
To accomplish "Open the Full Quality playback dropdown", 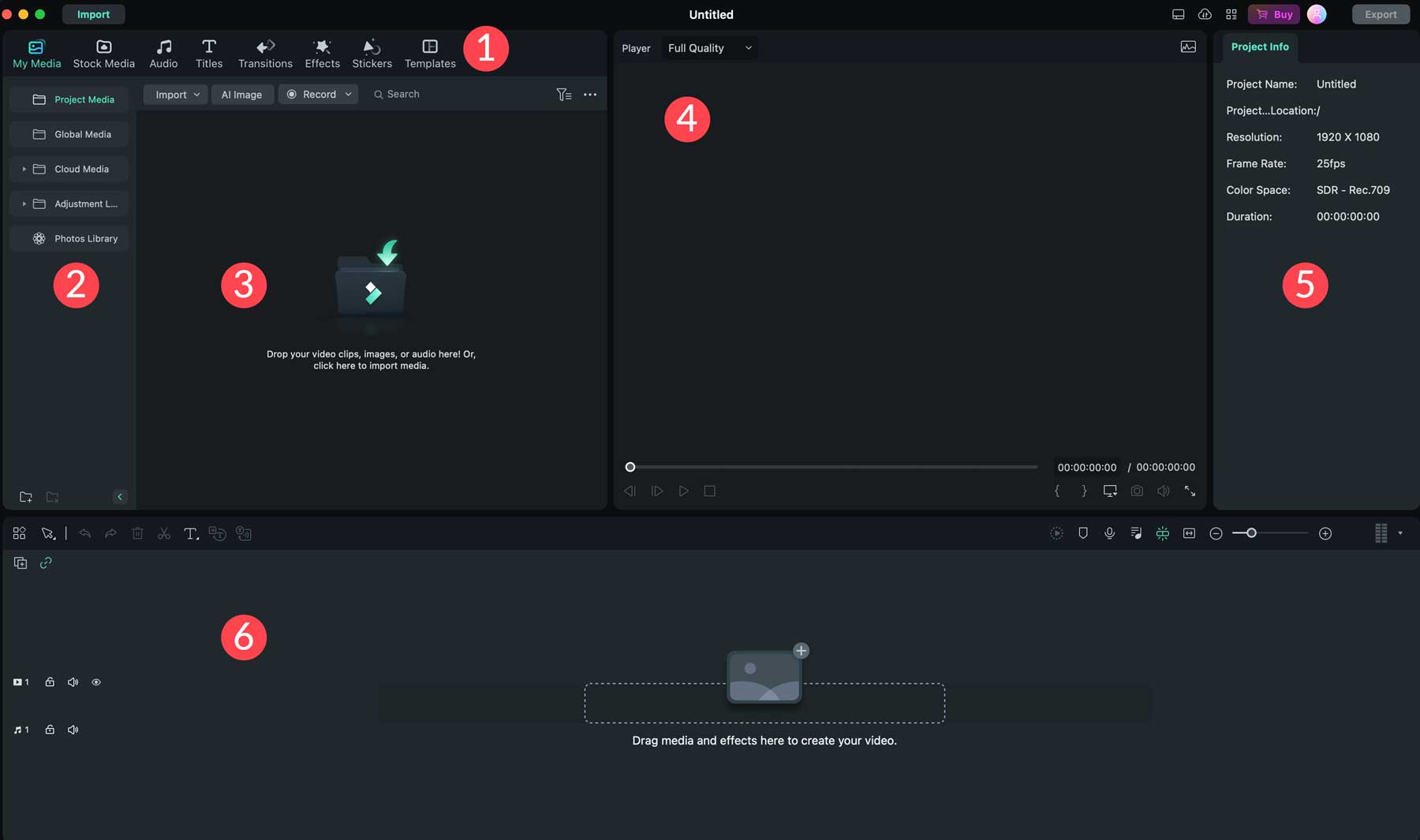I will coord(708,47).
